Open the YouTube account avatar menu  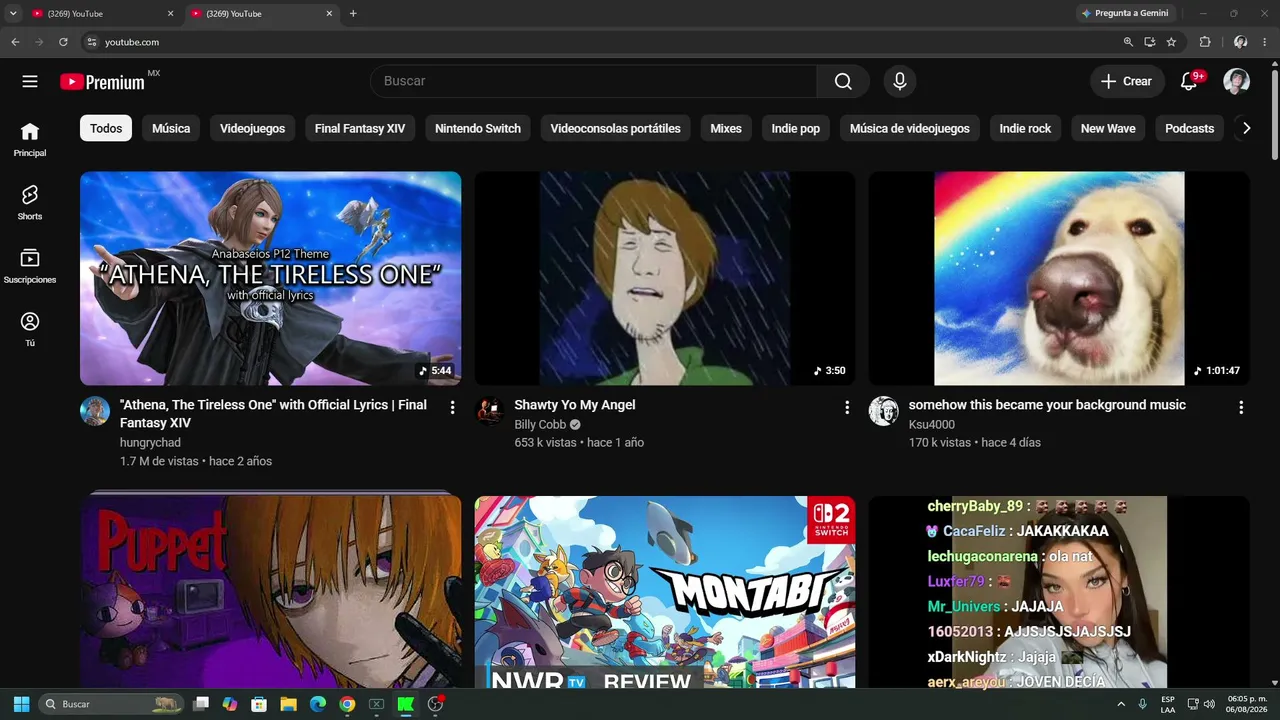1236,82
